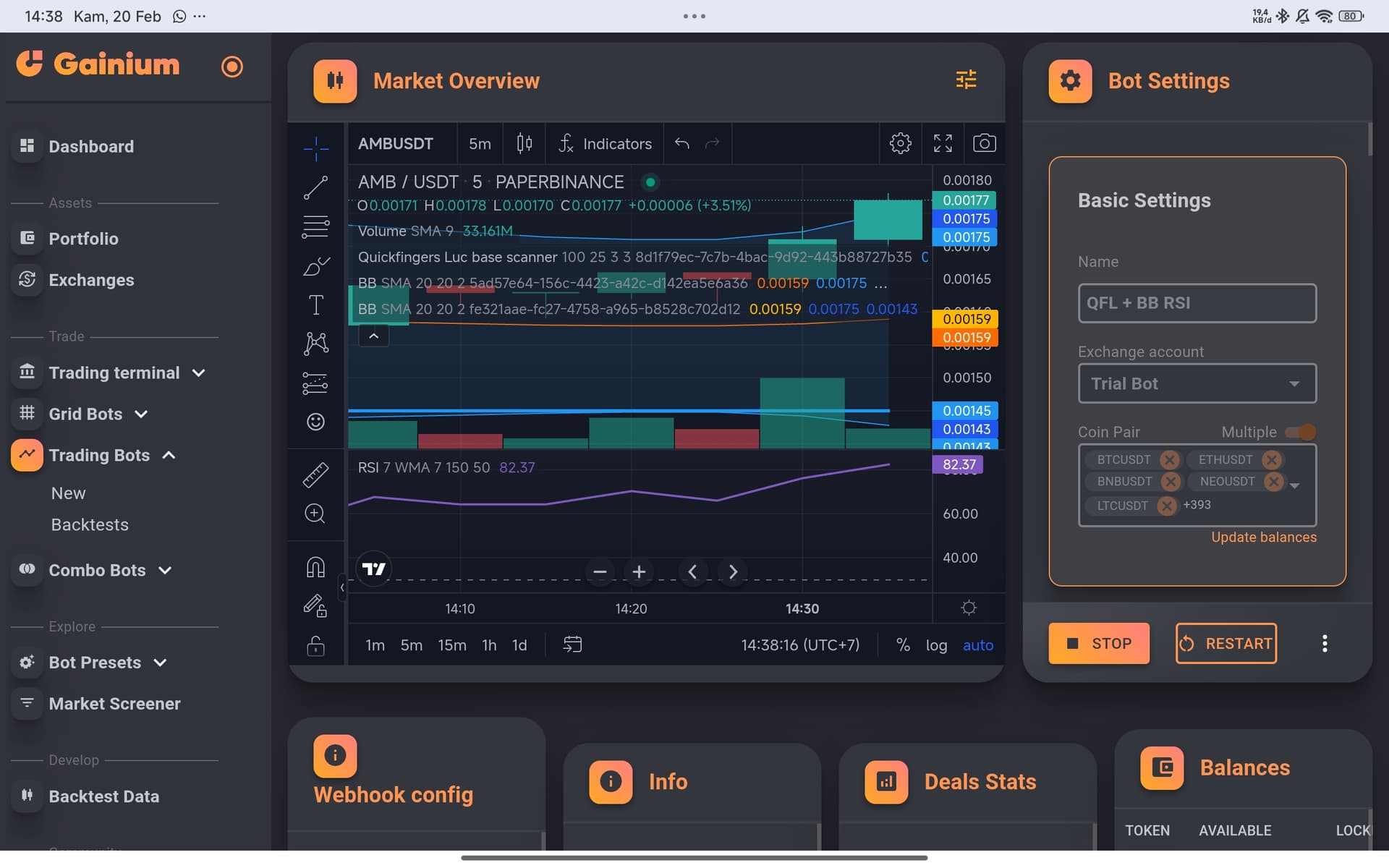Toggle the Multiple coin pair switch

pos(1301,432)
